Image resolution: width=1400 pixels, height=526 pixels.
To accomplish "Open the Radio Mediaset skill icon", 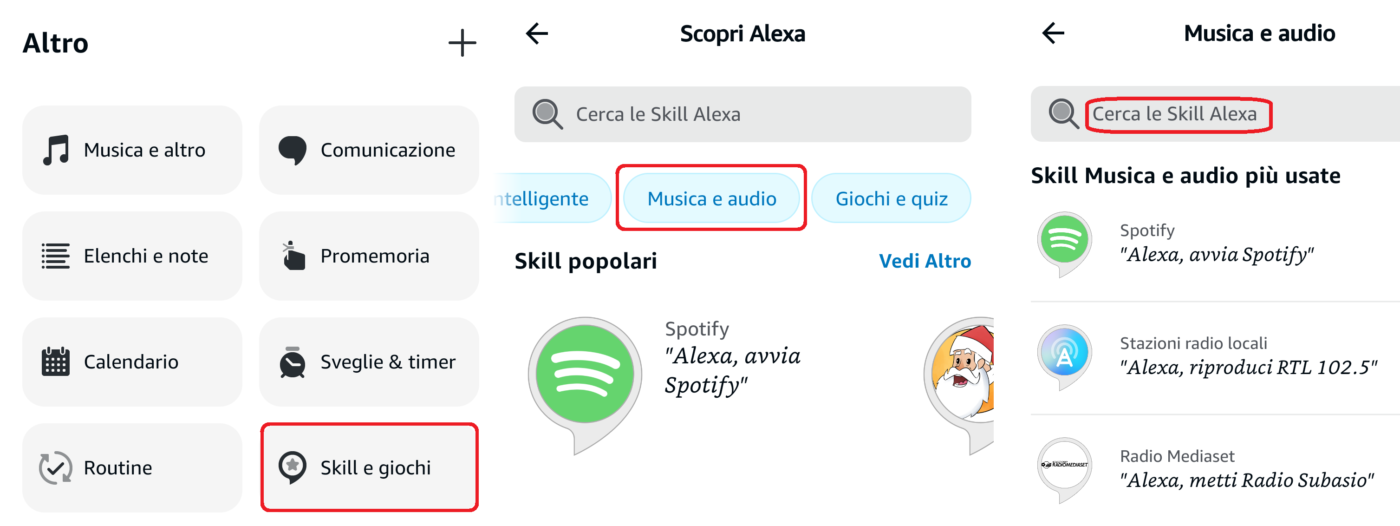I will (x=1064, y=466).
